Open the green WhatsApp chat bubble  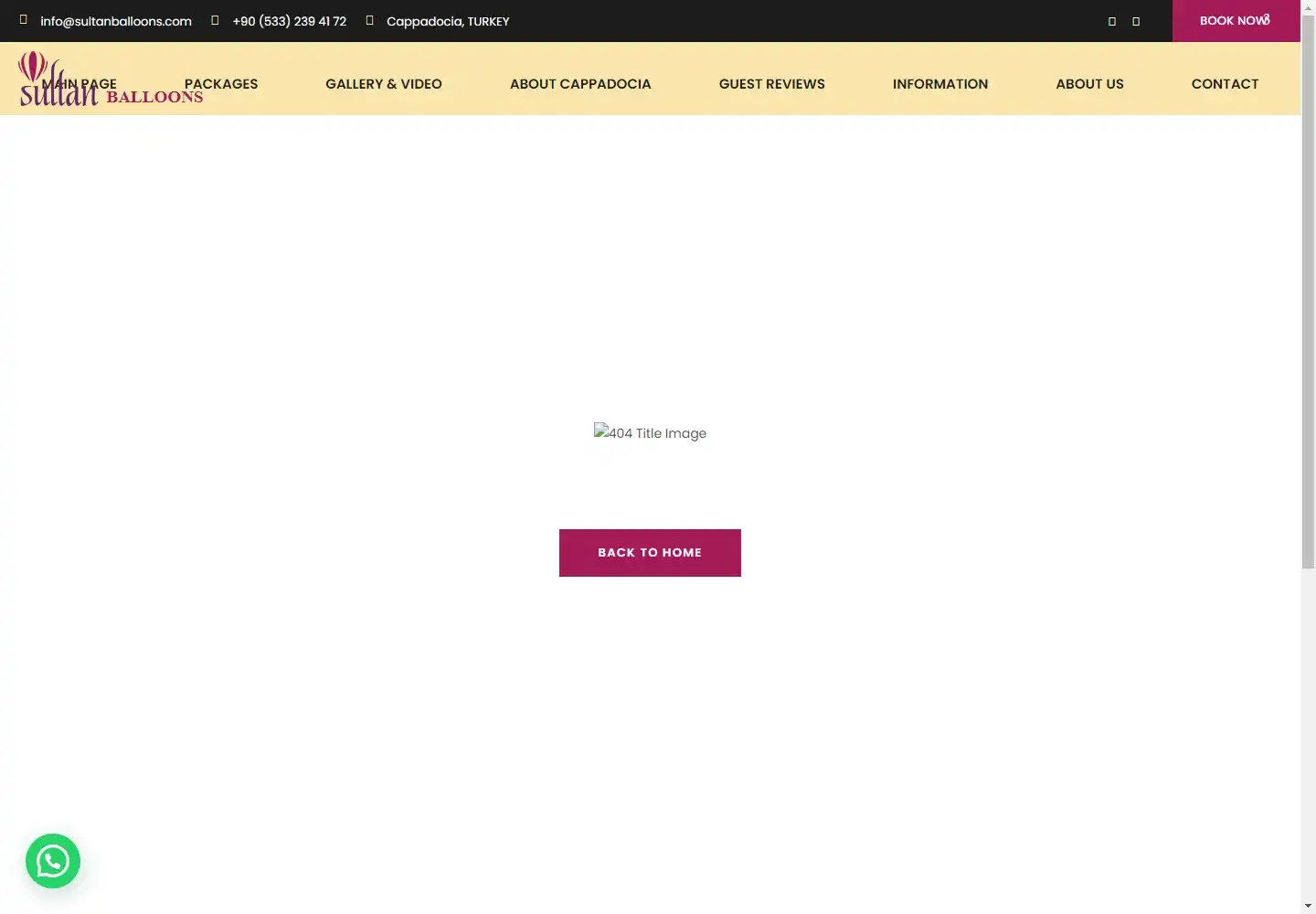click(53, 861)
